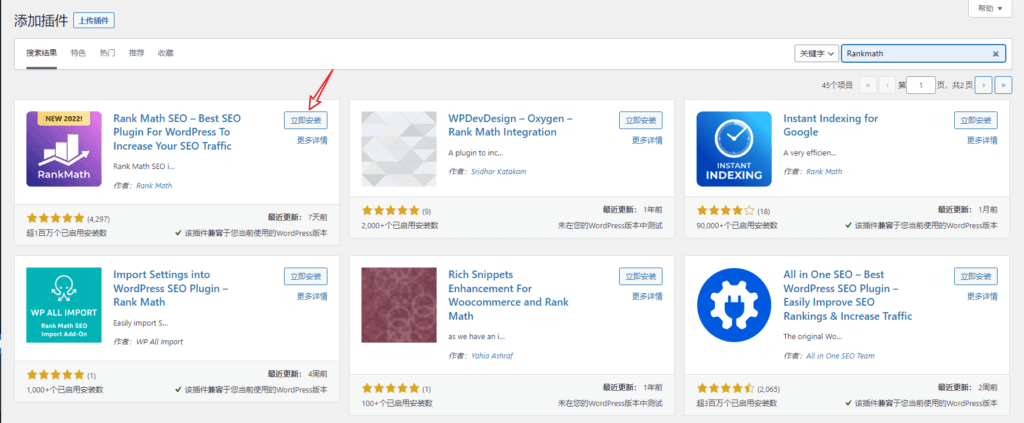Install Rich Snippets Enhancement plugin
This screenshot has height=423, width=1024.
(x=641, y=276)
